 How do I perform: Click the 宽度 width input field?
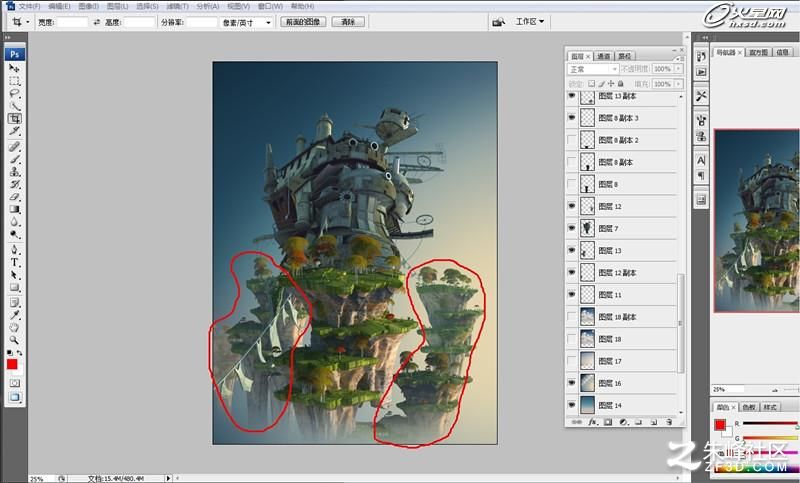click(72, 22)
